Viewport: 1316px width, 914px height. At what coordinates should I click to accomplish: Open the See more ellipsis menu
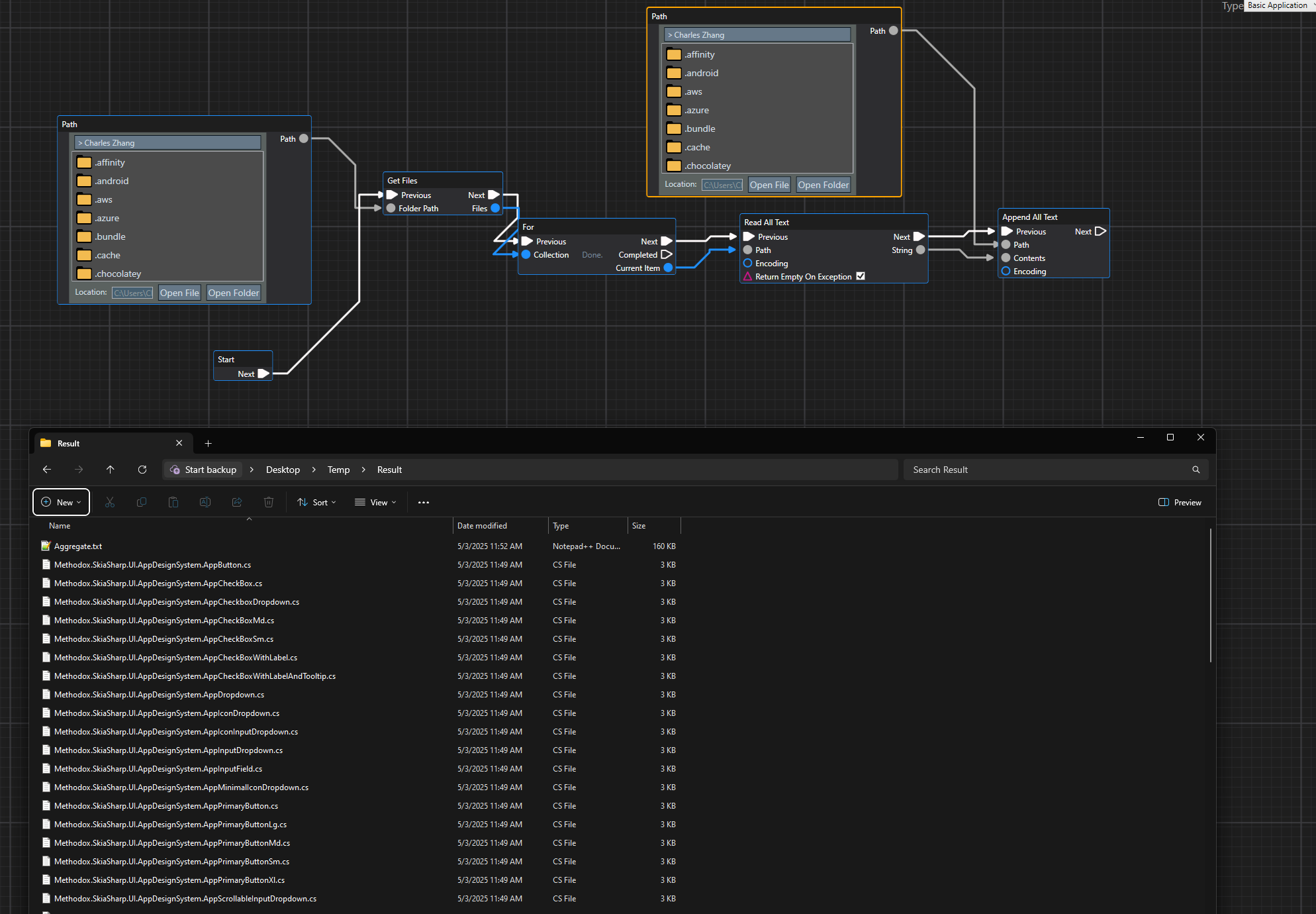click(424, 503)
